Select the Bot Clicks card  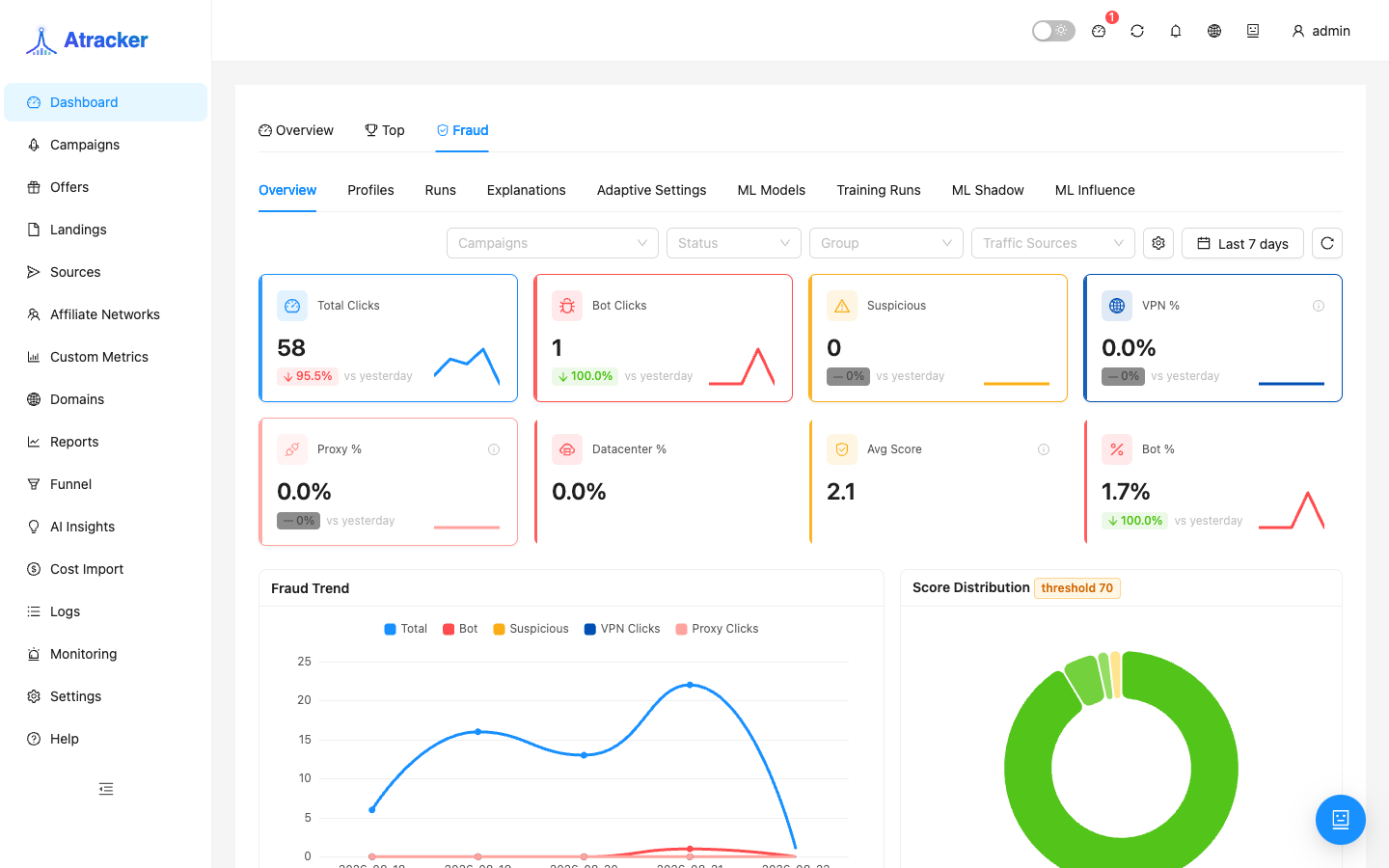[x=664, y=338]
